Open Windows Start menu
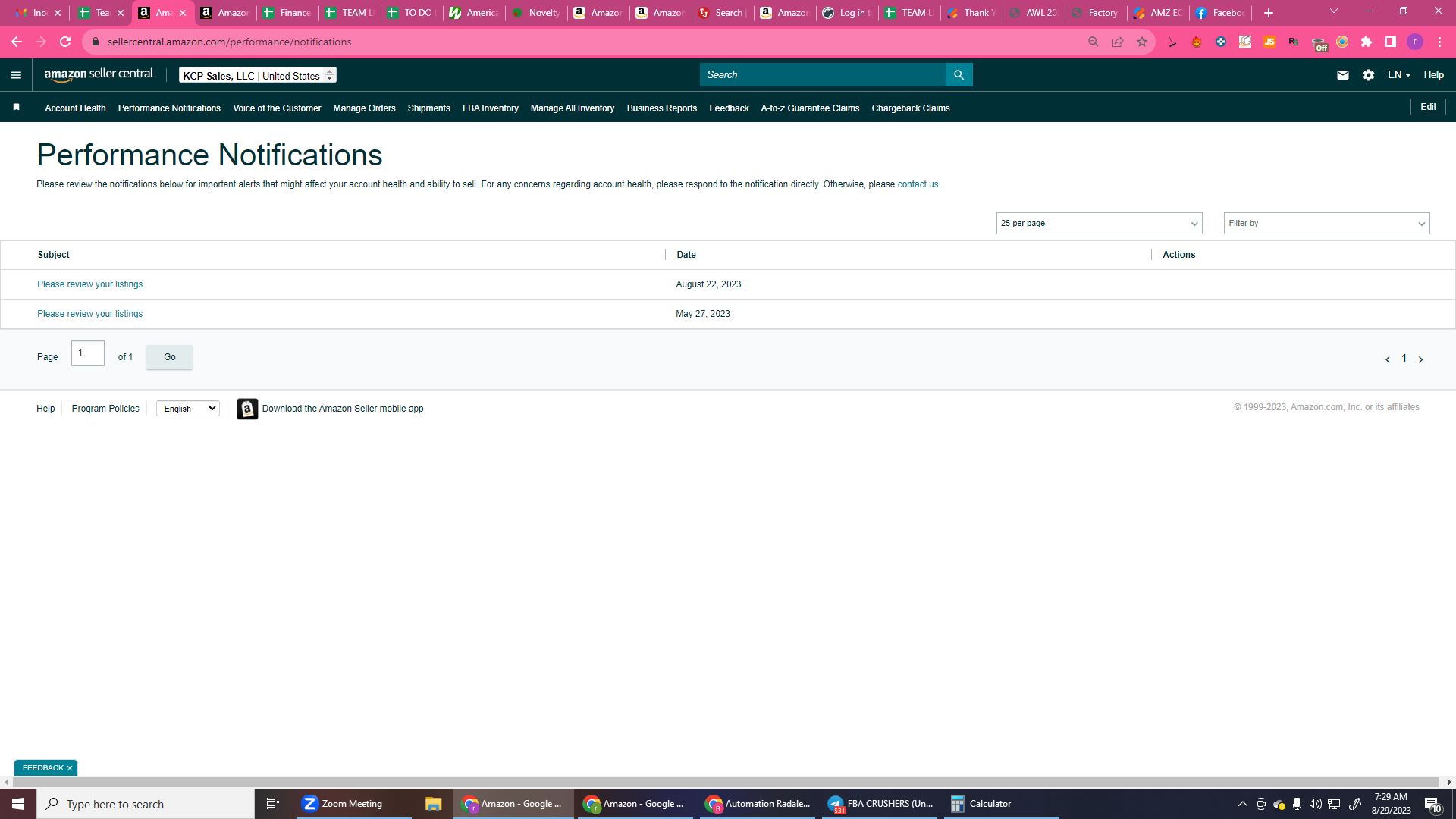 pos(18,804)
